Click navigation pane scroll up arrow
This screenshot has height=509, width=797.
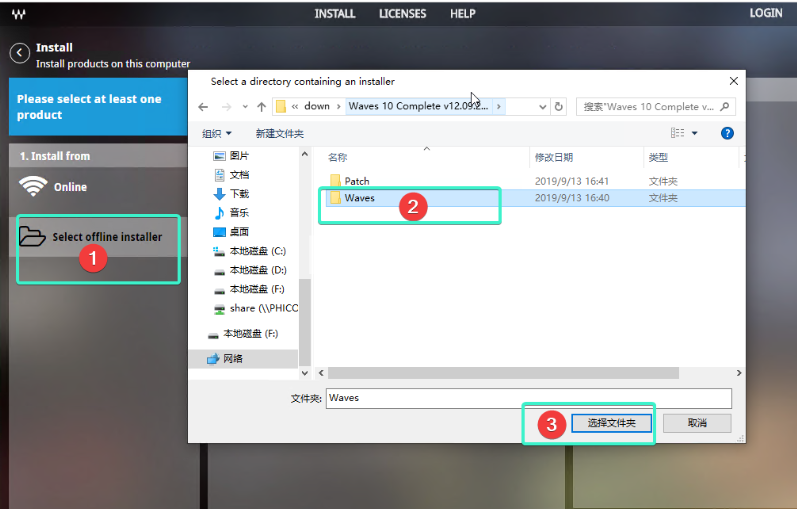[x=304, y=154]
